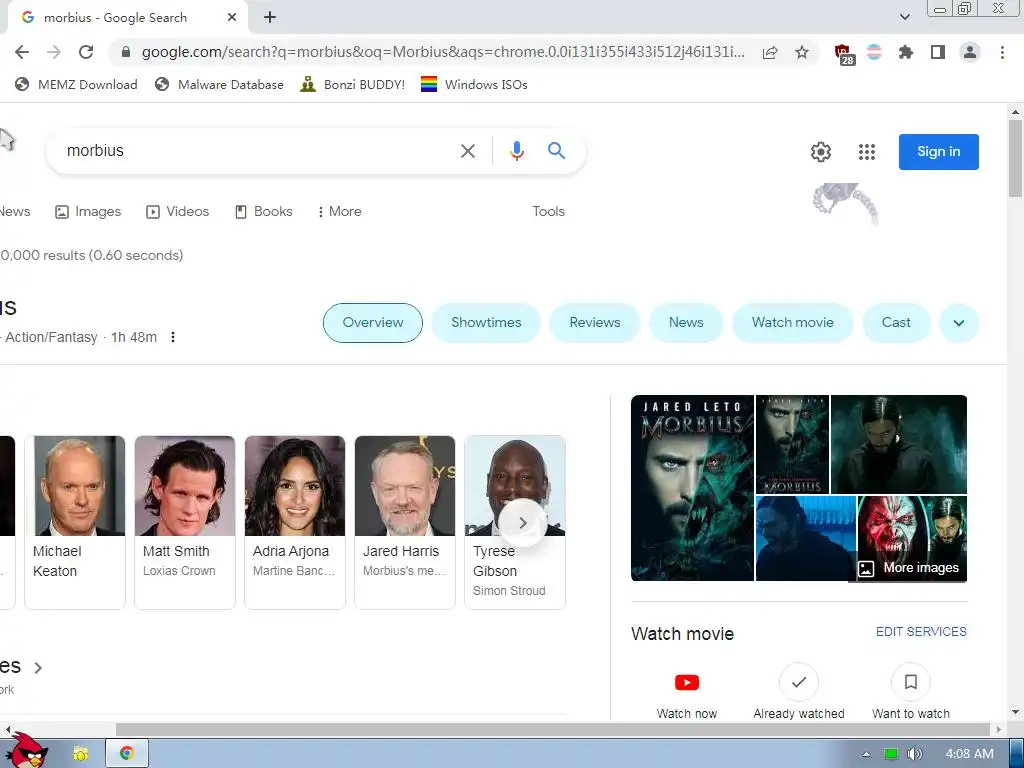Expand the More search categories
Image resolution: width=1024 pixels, height=768 pixels.
339,212
